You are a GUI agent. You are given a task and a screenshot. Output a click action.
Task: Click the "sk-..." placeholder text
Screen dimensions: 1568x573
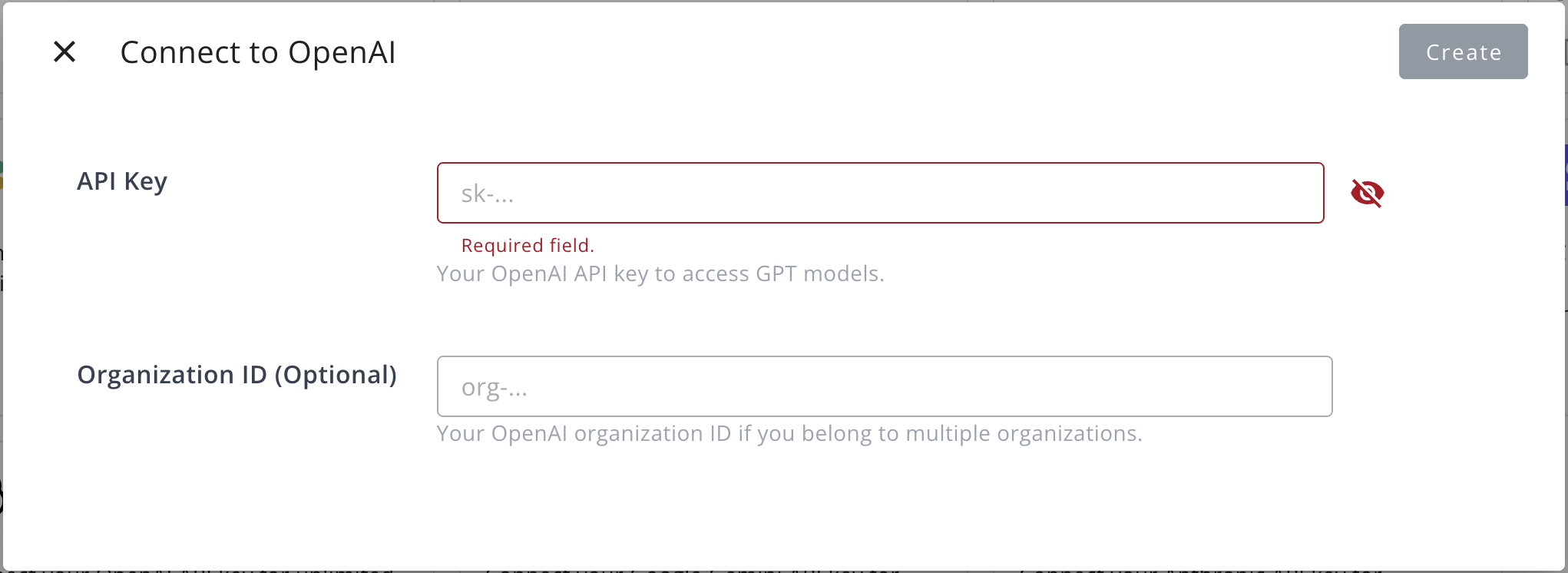click(488, 194)
